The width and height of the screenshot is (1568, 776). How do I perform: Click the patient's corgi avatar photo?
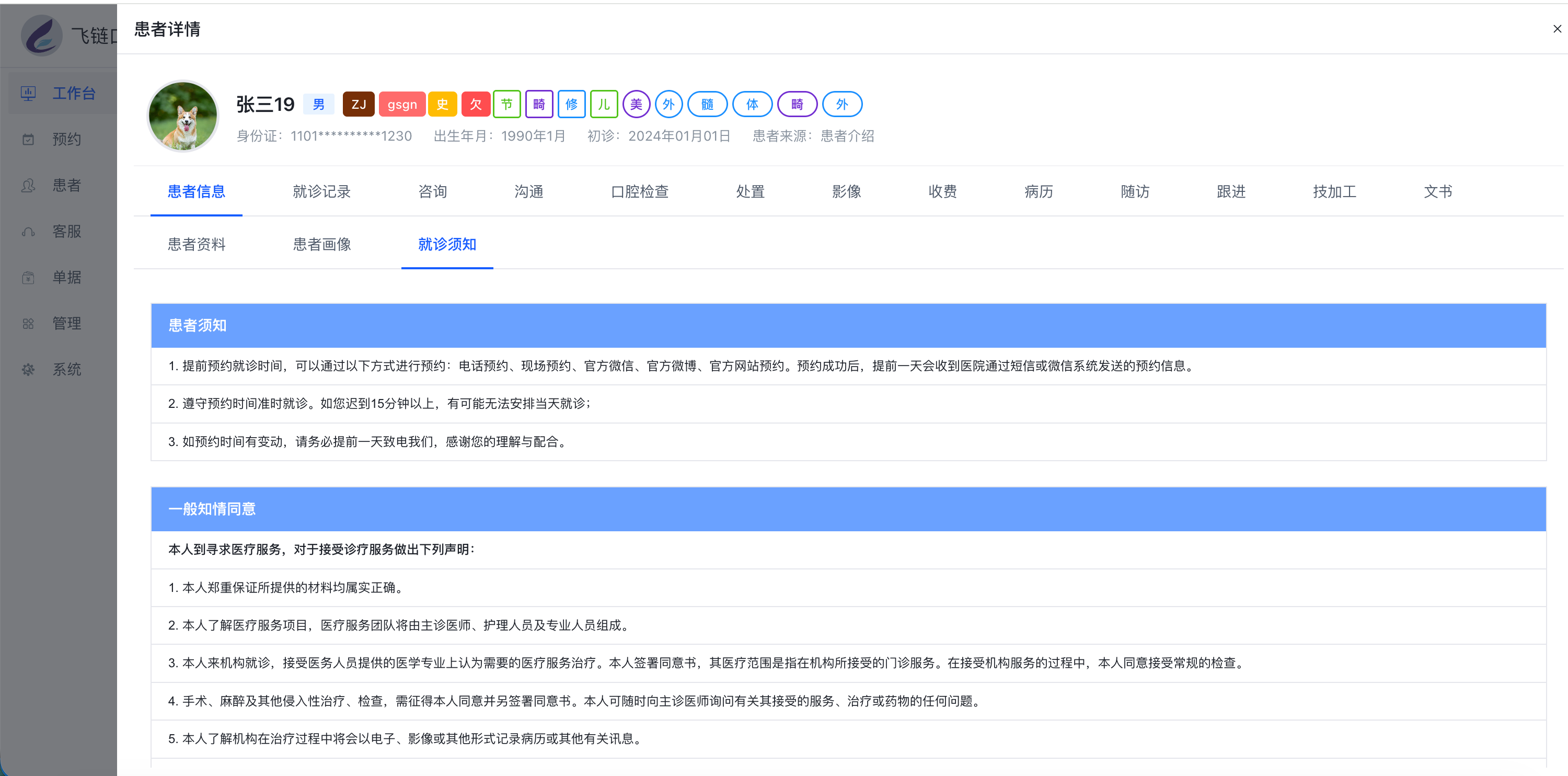(x=182, y=116)
